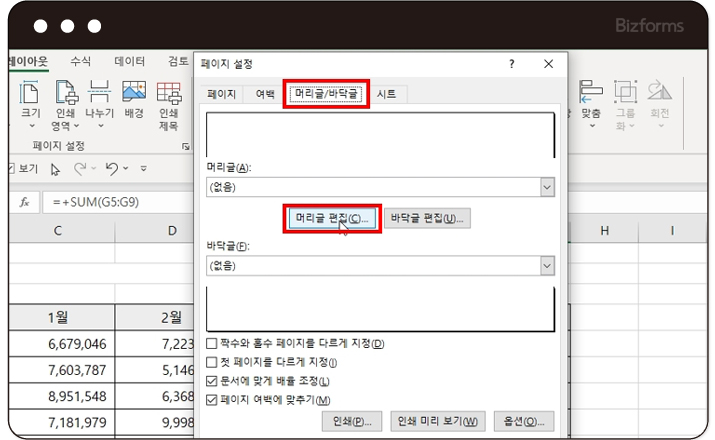Image resolution: width=715 pixels, height=440 pixels.
Task: Uncheck 페이지 여백에 맞추기 checkbox
Action: tap(212, 400)
